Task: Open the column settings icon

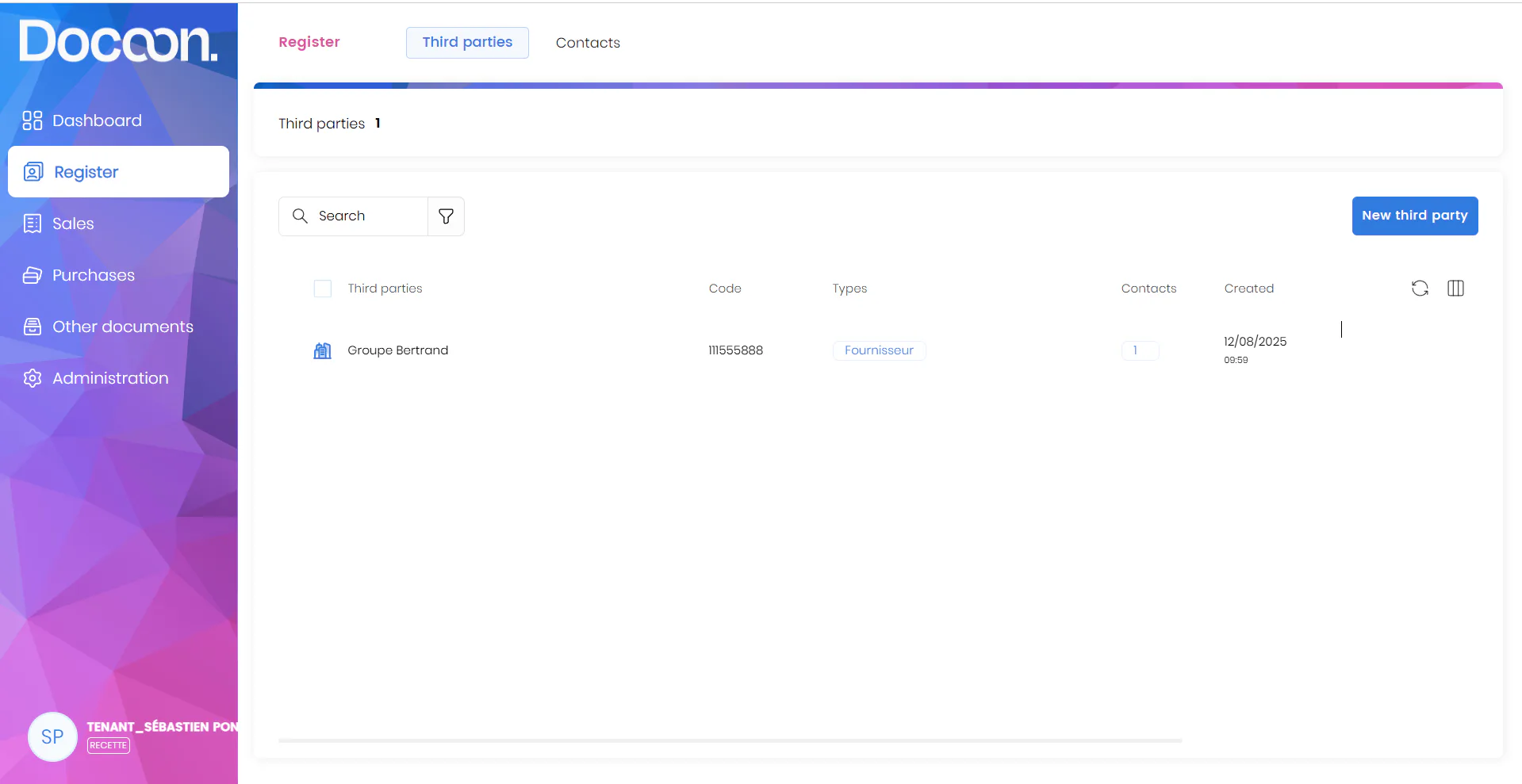Action: click(1455, 289)
